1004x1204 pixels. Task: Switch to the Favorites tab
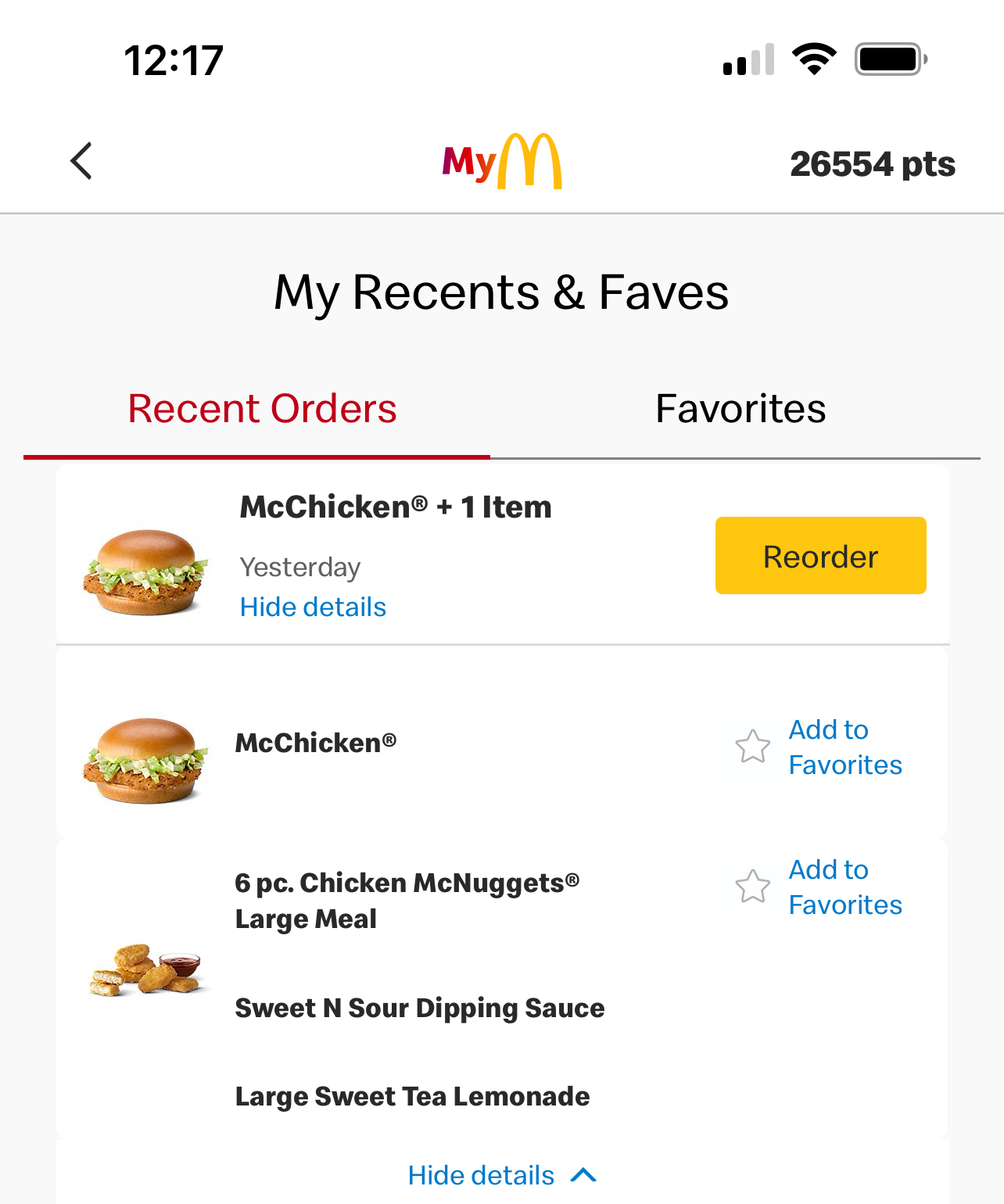pyautogui.click(x=740, y=409)
